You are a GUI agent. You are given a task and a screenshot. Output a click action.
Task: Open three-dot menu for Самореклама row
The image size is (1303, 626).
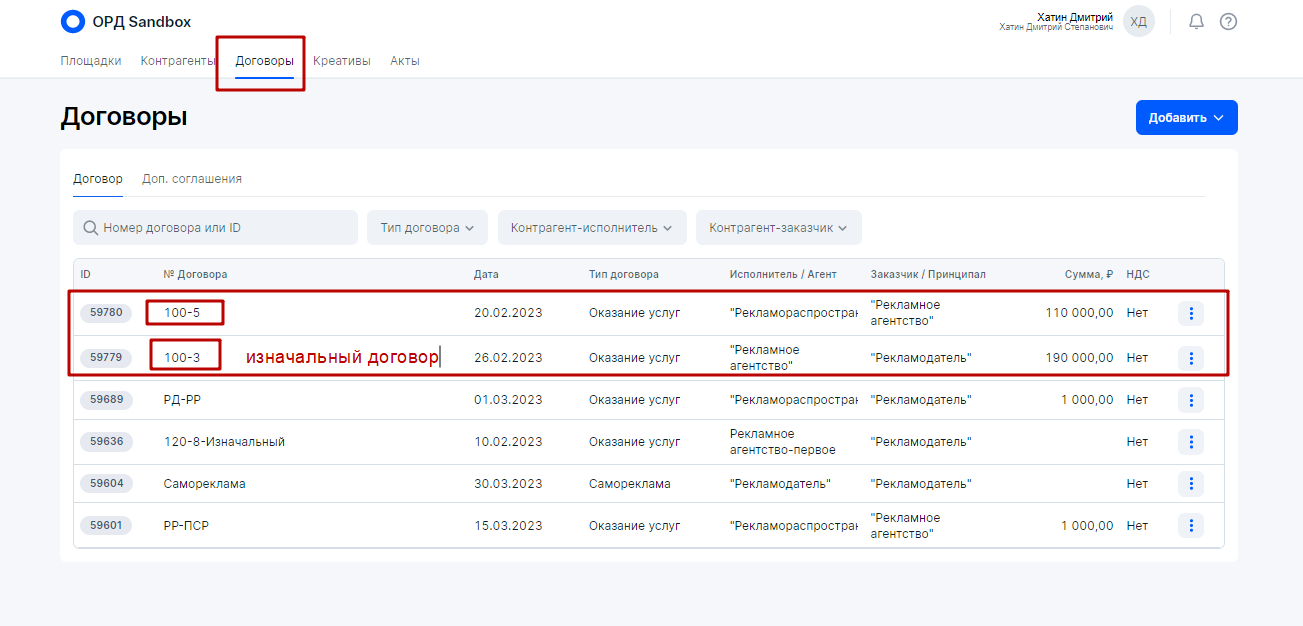click(1190, 484)
